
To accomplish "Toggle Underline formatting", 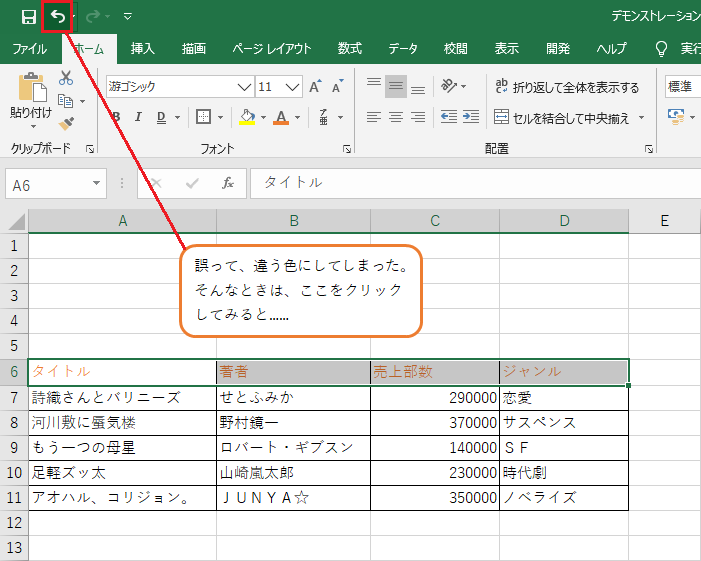I will pyautogui.click(x=161, y=117).
